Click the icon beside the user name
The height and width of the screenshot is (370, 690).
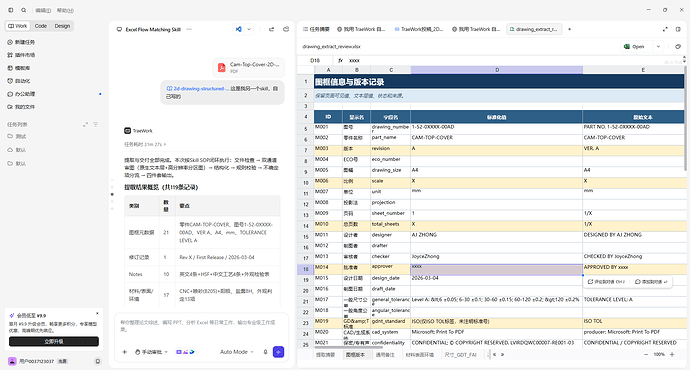[x=98, y=361]
